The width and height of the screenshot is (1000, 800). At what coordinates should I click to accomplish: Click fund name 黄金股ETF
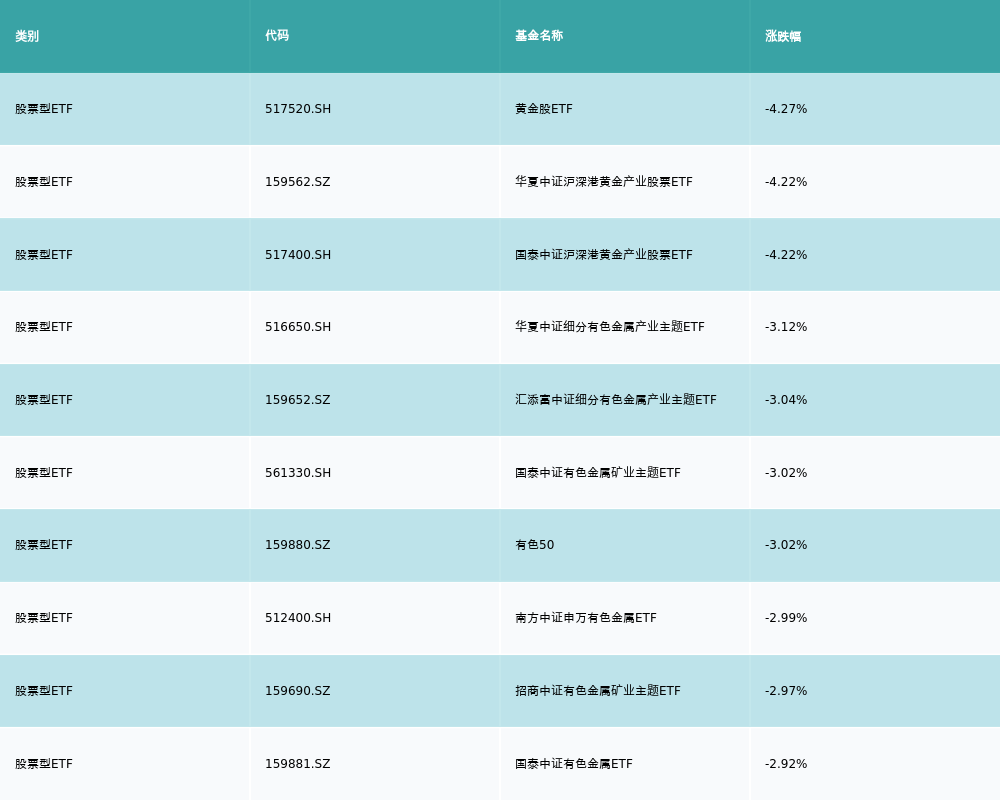[x=544, y=109]
